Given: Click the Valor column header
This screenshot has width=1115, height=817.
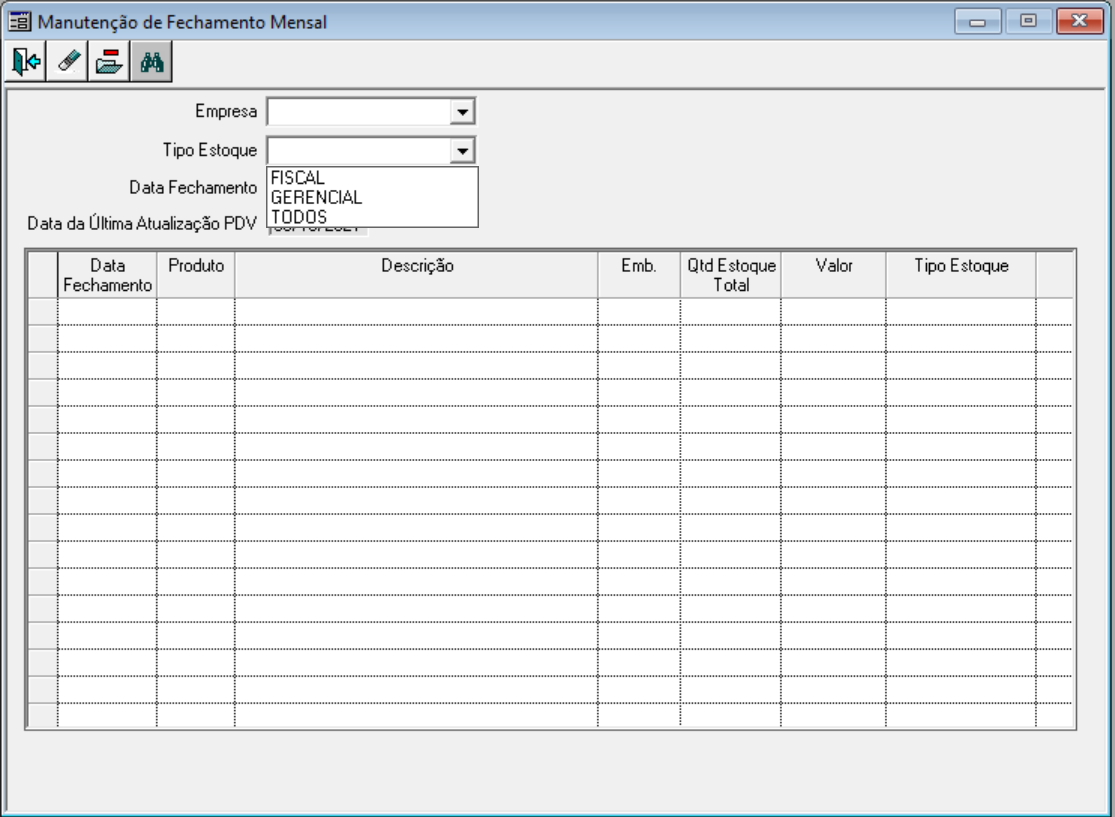Looking at the screenshot, I should pos(833,275).
